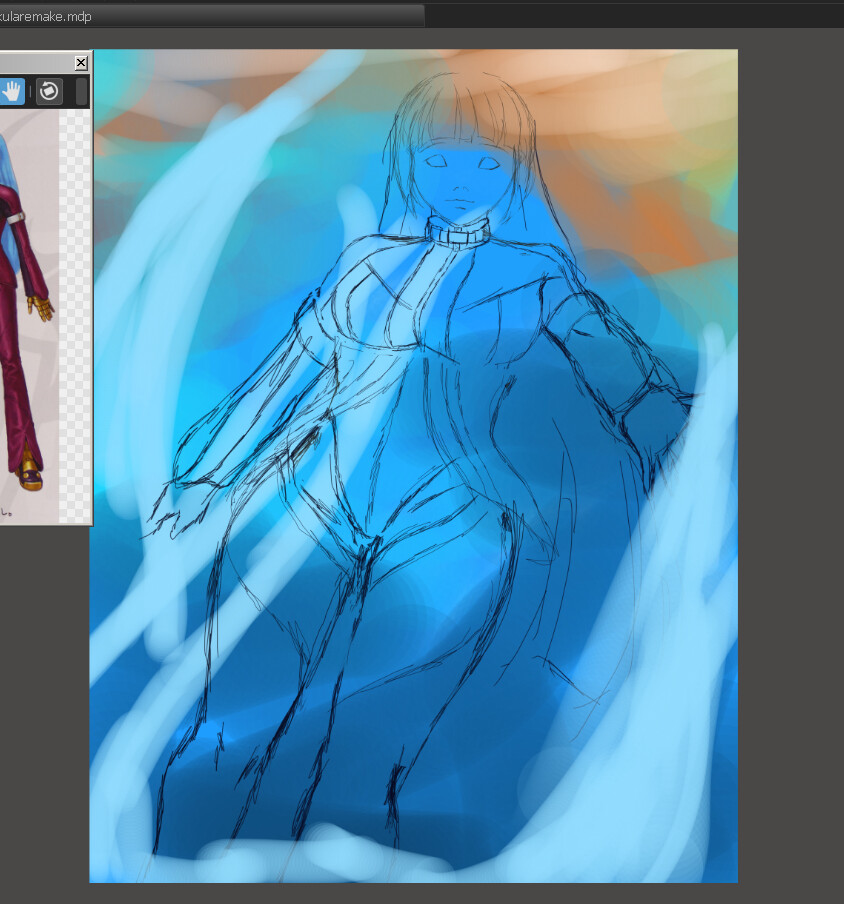Click the empty workspace right of the canvas
844x904 pixels.
tap(790, 450)
